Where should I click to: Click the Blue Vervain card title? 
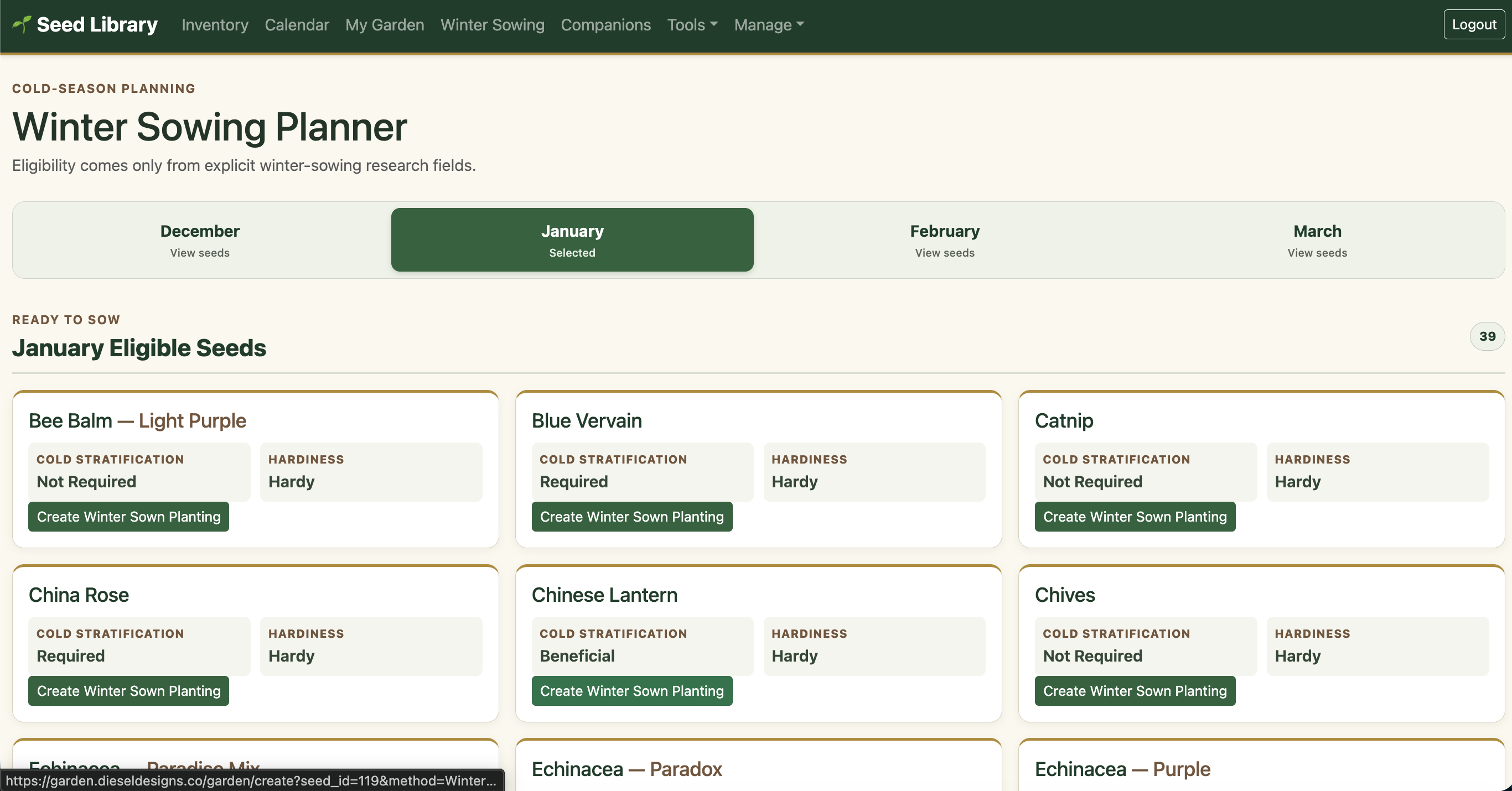click(x=586, y=421)
